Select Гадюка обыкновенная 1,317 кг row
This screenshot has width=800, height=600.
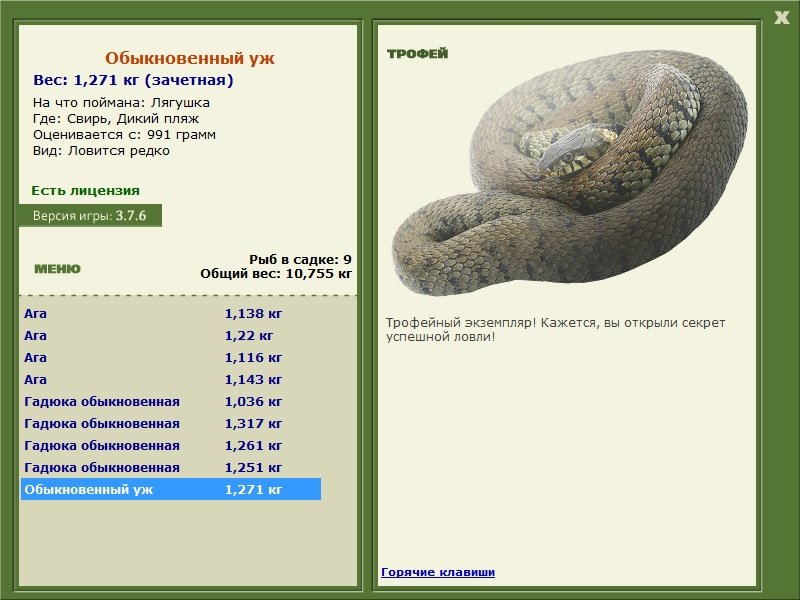pyautogui.click(x=171, y=423)
